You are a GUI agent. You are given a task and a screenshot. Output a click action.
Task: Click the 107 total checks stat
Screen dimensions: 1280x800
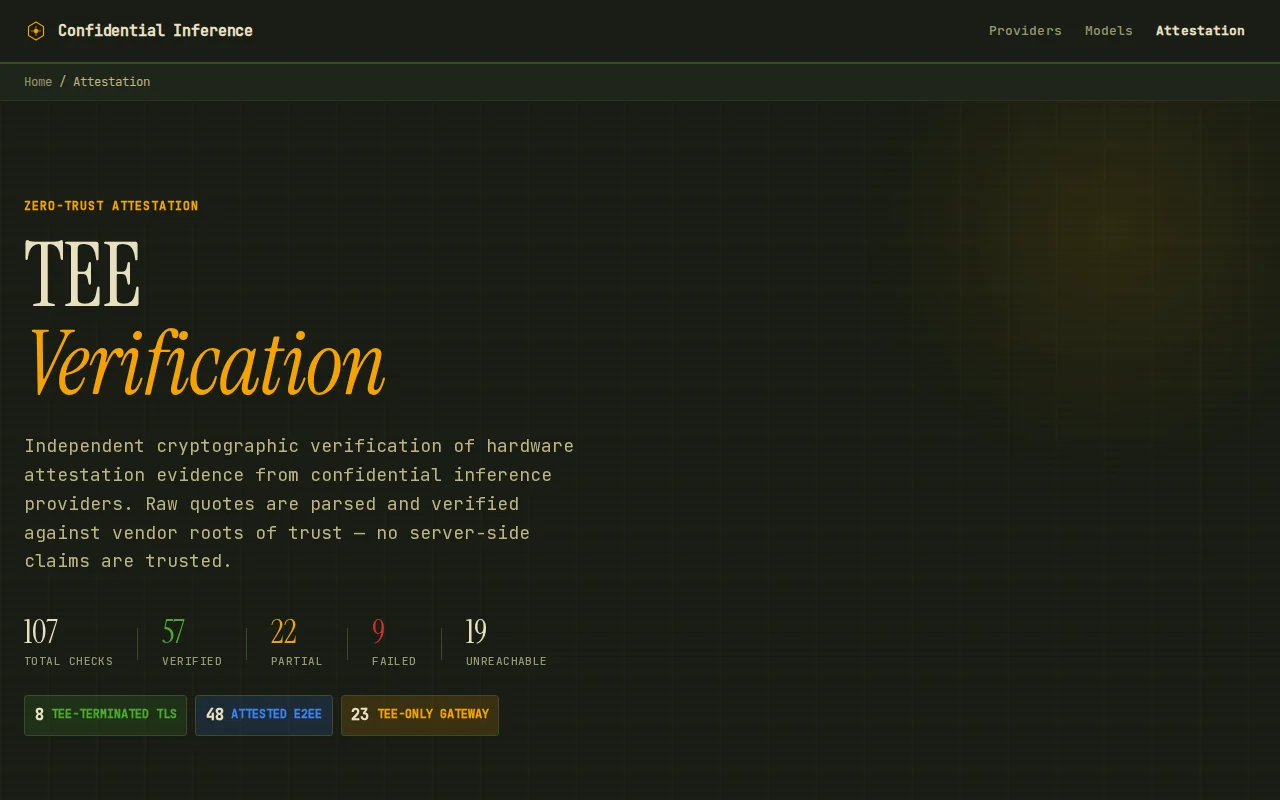[68, 642]
